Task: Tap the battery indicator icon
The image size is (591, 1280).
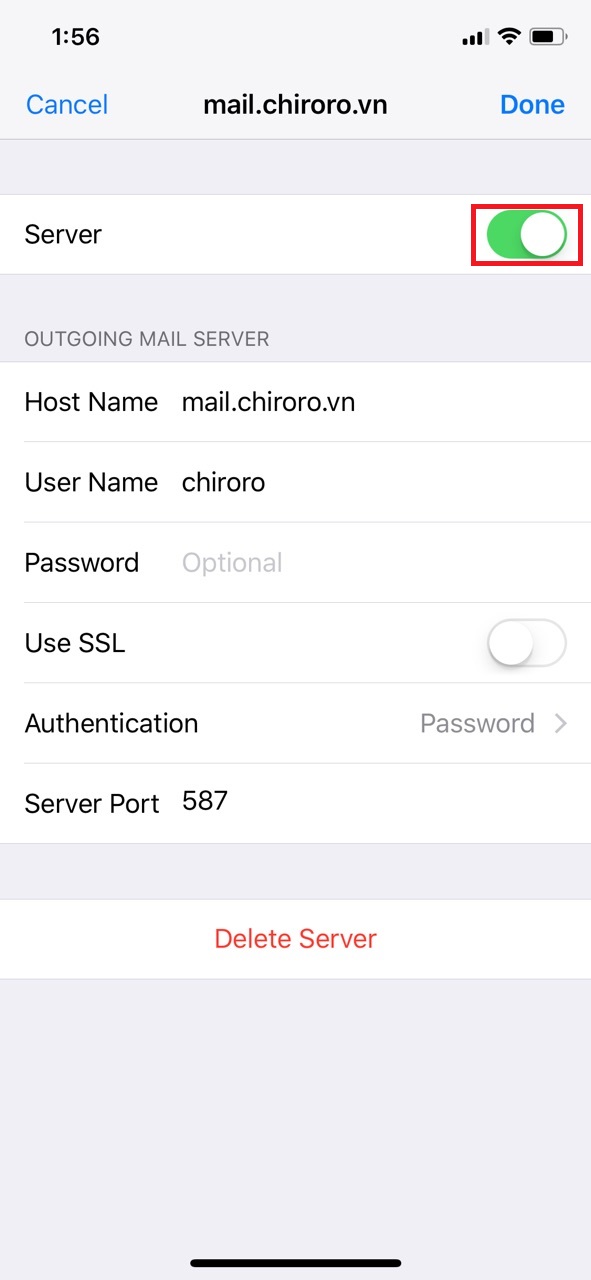Action: (548, 37)
